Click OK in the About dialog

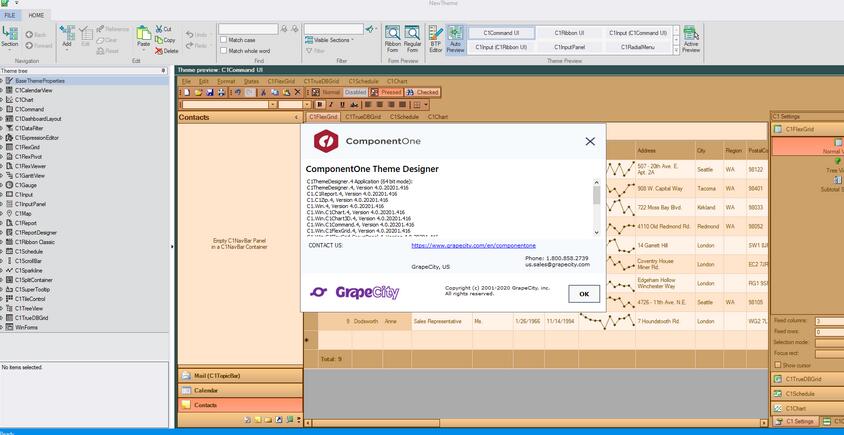click(584, 294)
